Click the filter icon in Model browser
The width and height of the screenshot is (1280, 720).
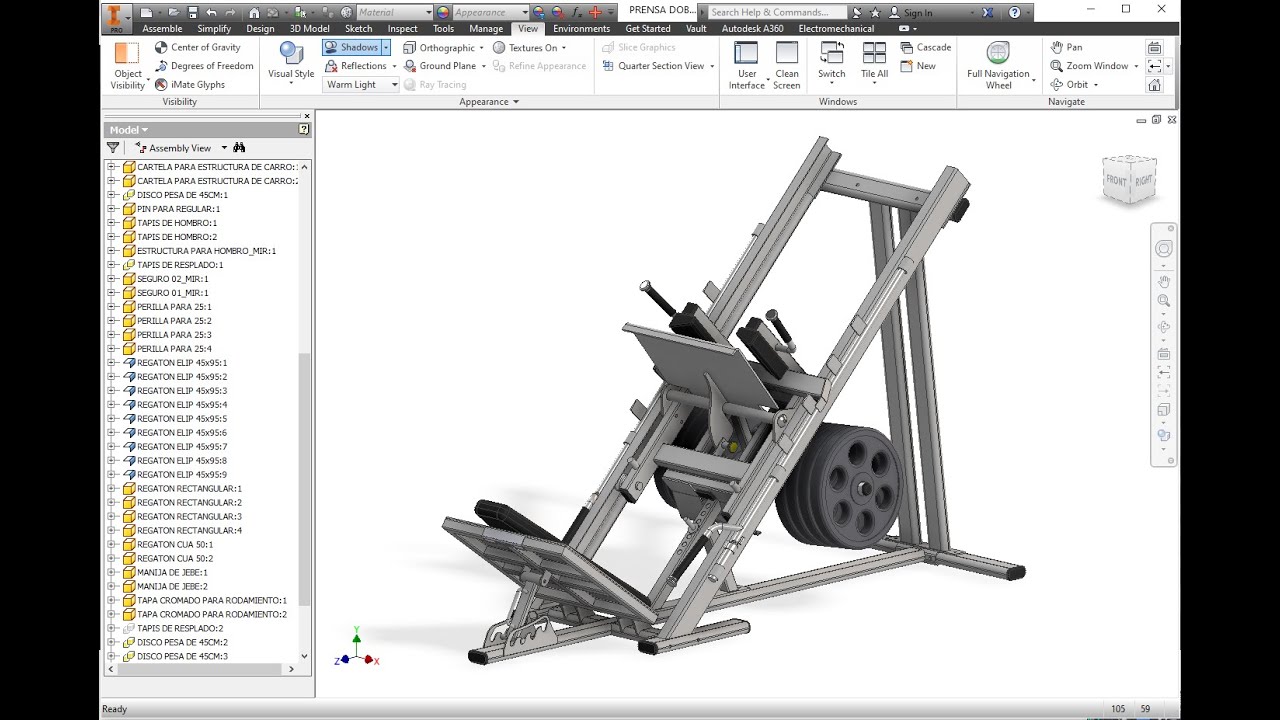113,147
